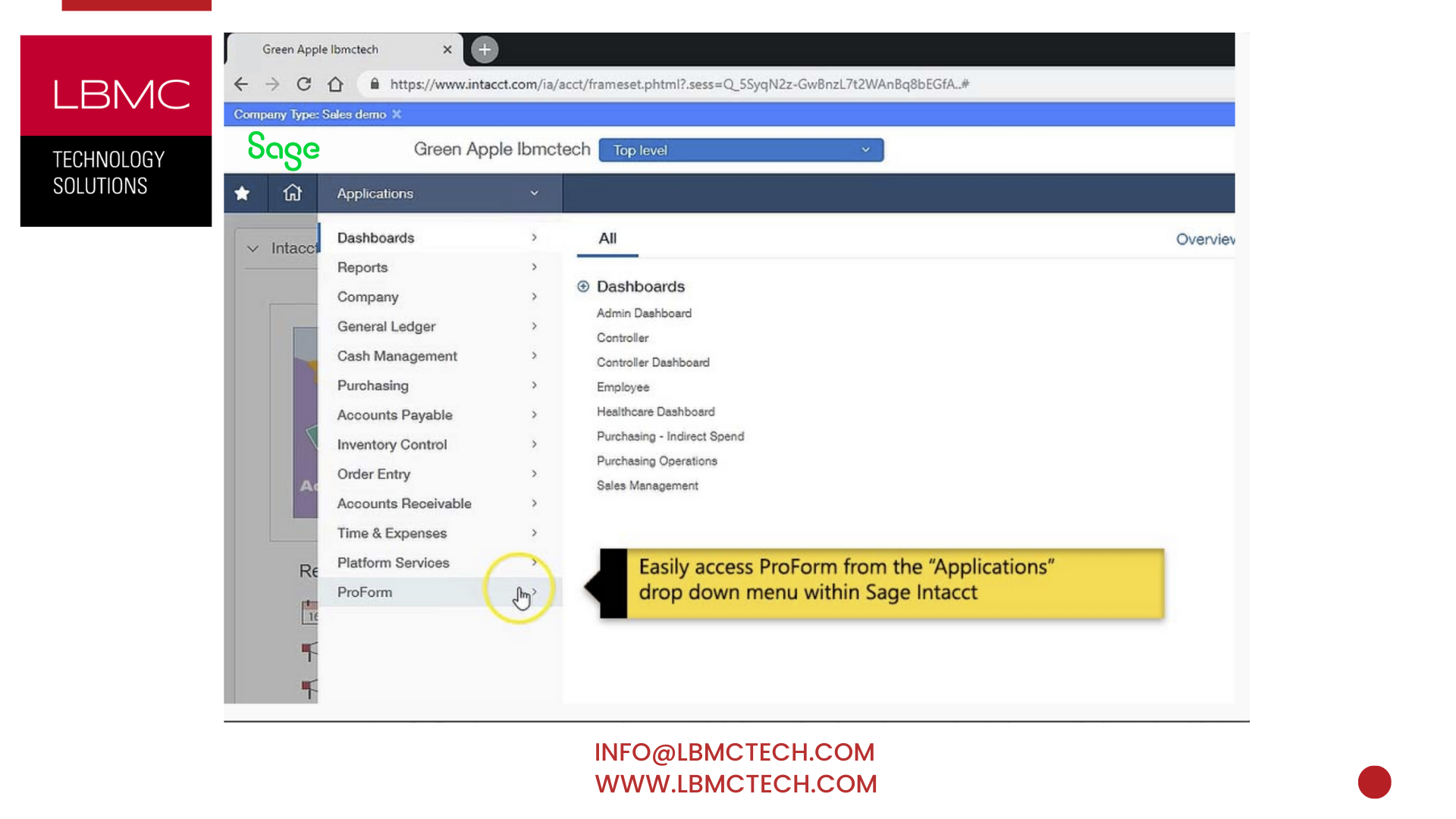Open the Top level entity dropdown

(x=741, y=150)
